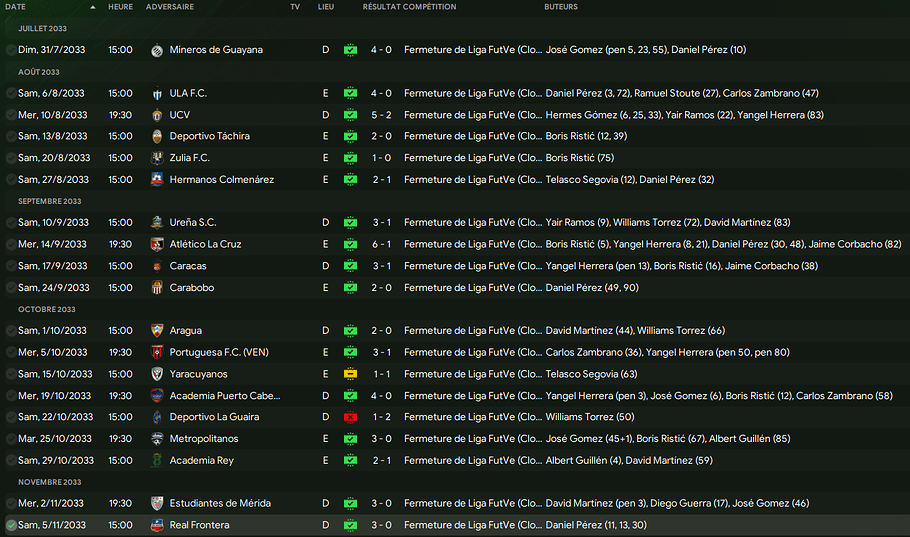Viewport: 910px width, 537px height.
Task: Open the Deportivo Táchira team link
Action: coord(209,136)
